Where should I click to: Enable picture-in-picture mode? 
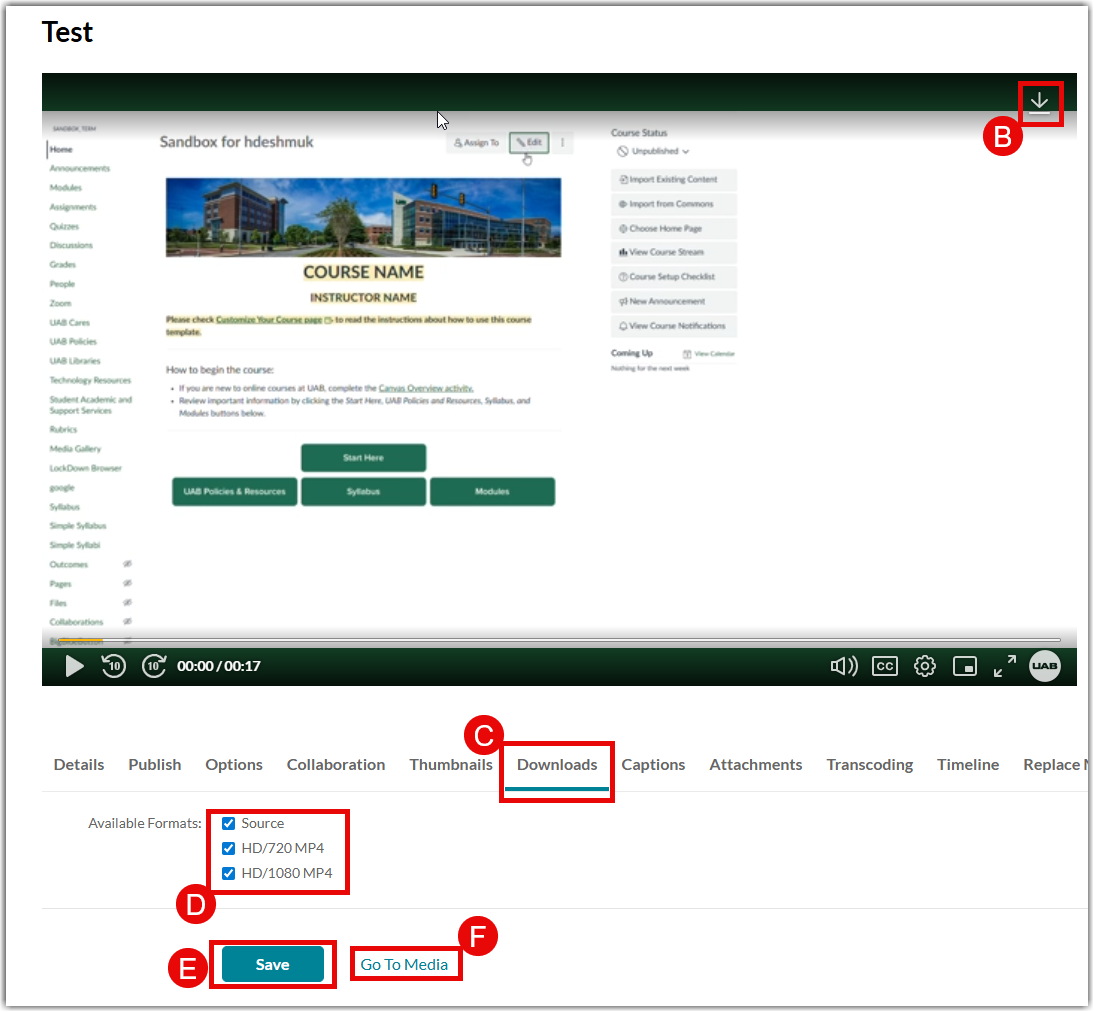point(964,666)
